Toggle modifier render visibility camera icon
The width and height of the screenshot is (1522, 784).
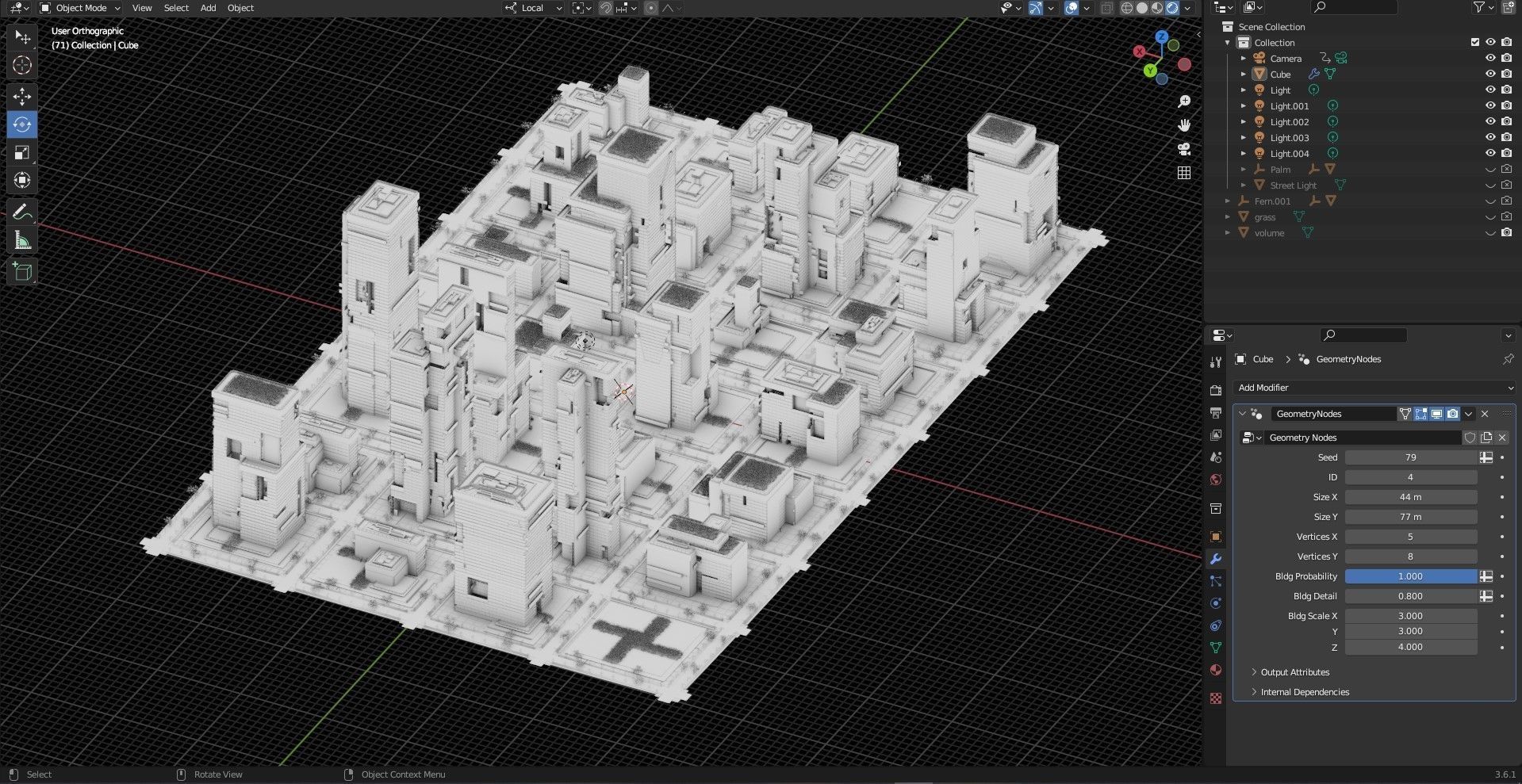(x=1452, y=414)
